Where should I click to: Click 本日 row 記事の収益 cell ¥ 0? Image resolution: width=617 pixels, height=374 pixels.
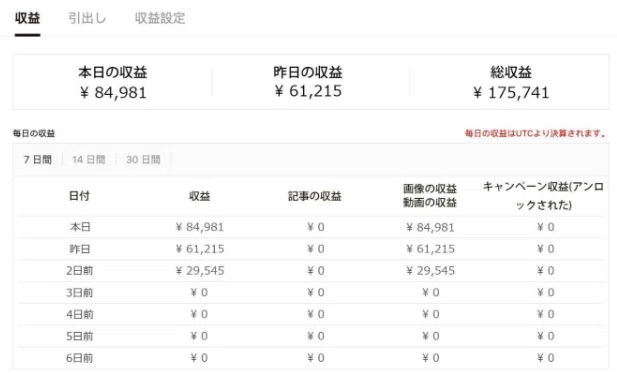(316, 227)
